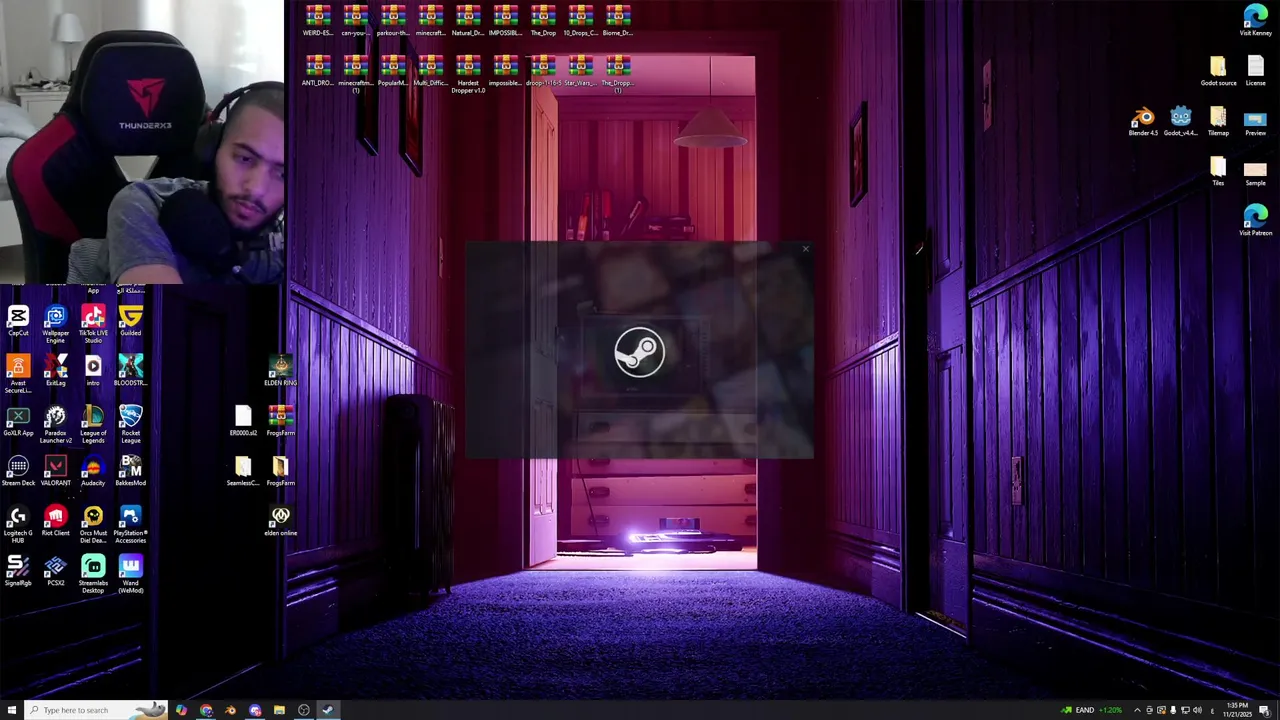Open the GoXLR App shortcut

pos(18,422)
